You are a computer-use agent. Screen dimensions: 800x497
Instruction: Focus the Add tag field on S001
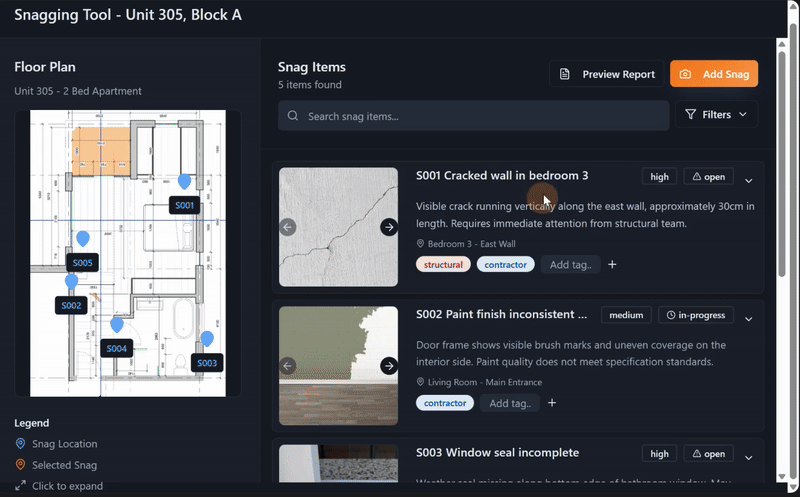570,264
